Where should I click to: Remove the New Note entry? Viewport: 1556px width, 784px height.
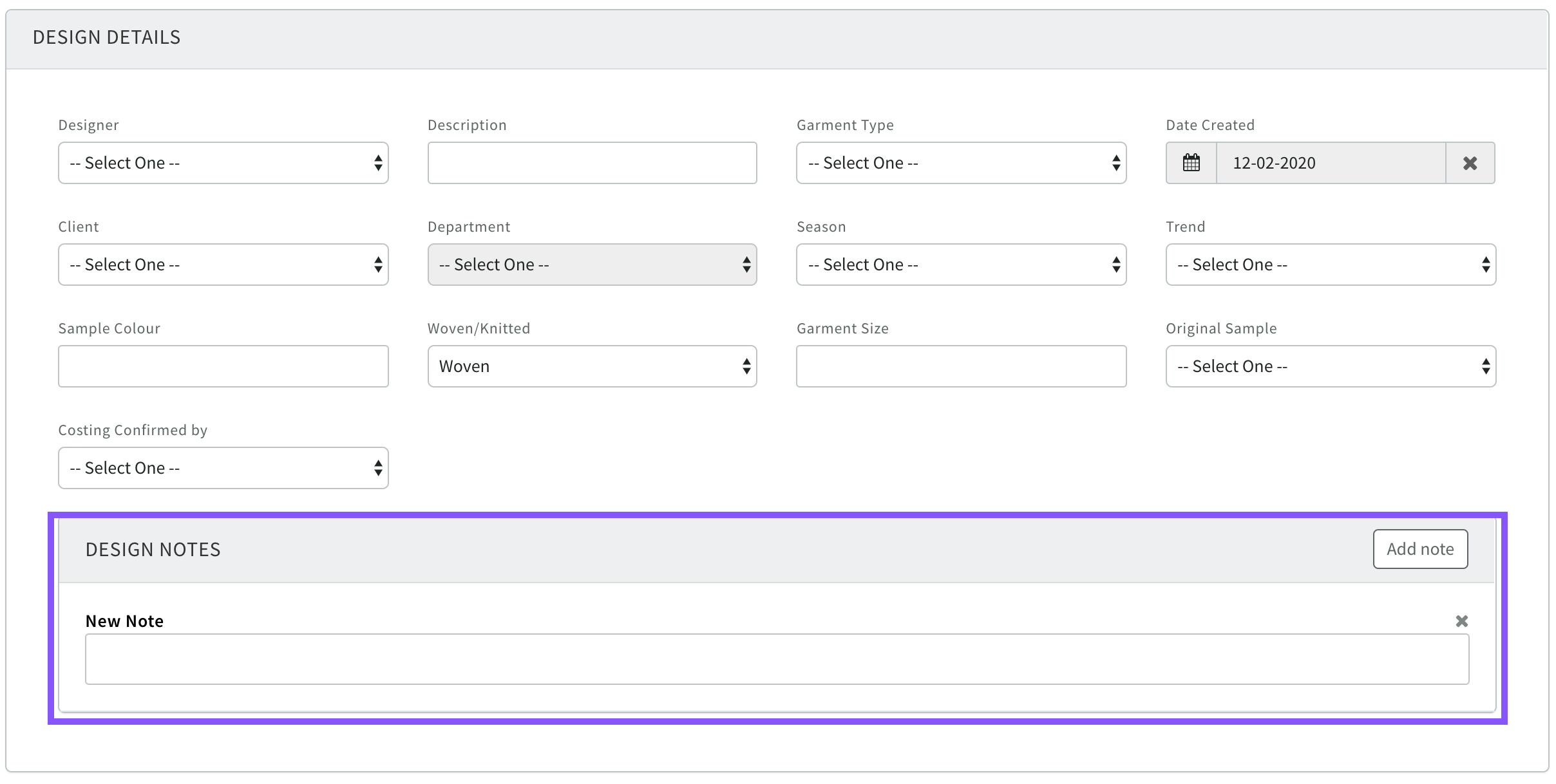click(x=1461, y=621)
